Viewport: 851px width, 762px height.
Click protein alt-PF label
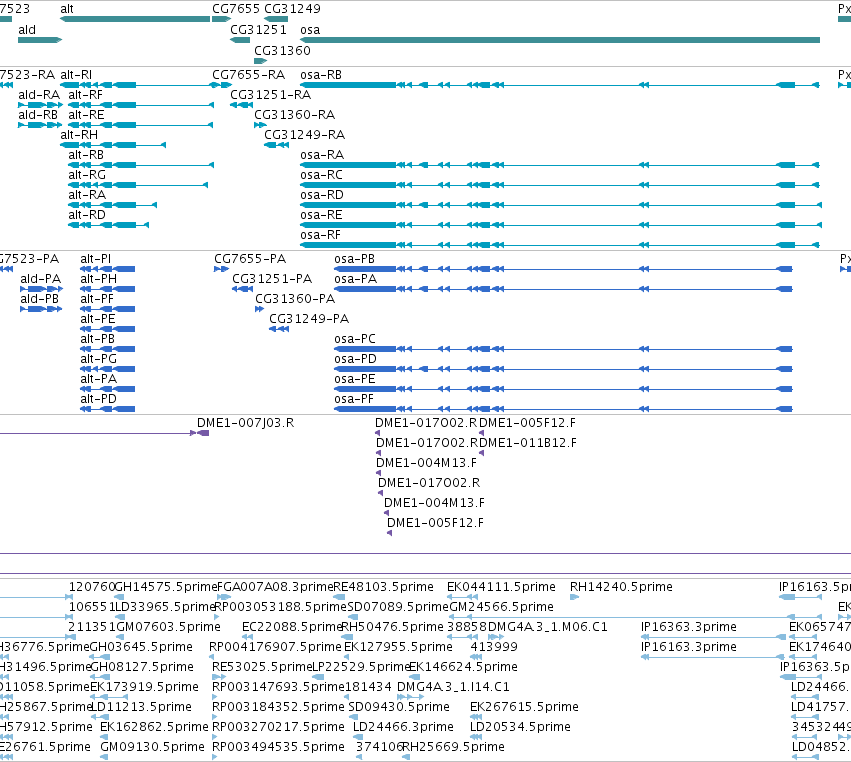pyautogui.click(x=97, y=299)
